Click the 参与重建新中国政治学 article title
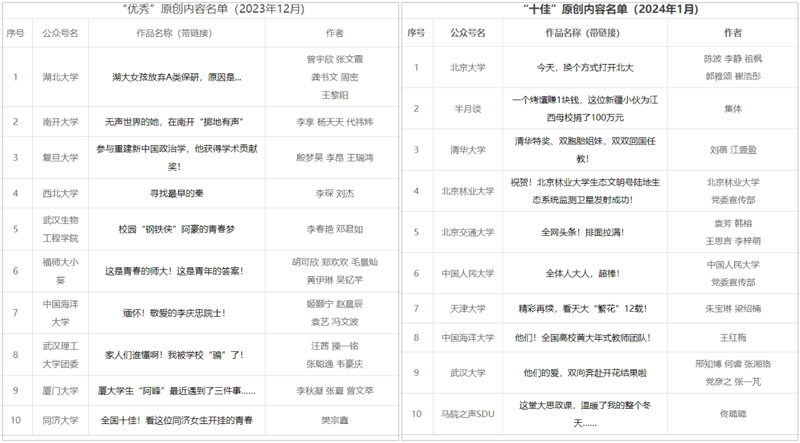The height and width of the screenshot is (443, 800). (x=175, y=156)
